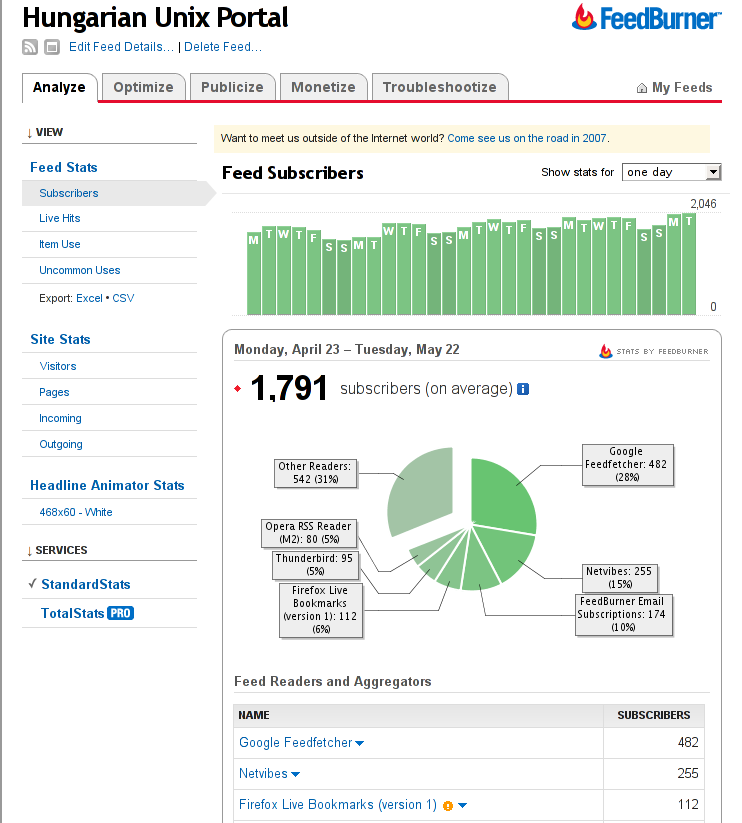
Task: Click Delete Feed link
Action: tap(223, 47)
